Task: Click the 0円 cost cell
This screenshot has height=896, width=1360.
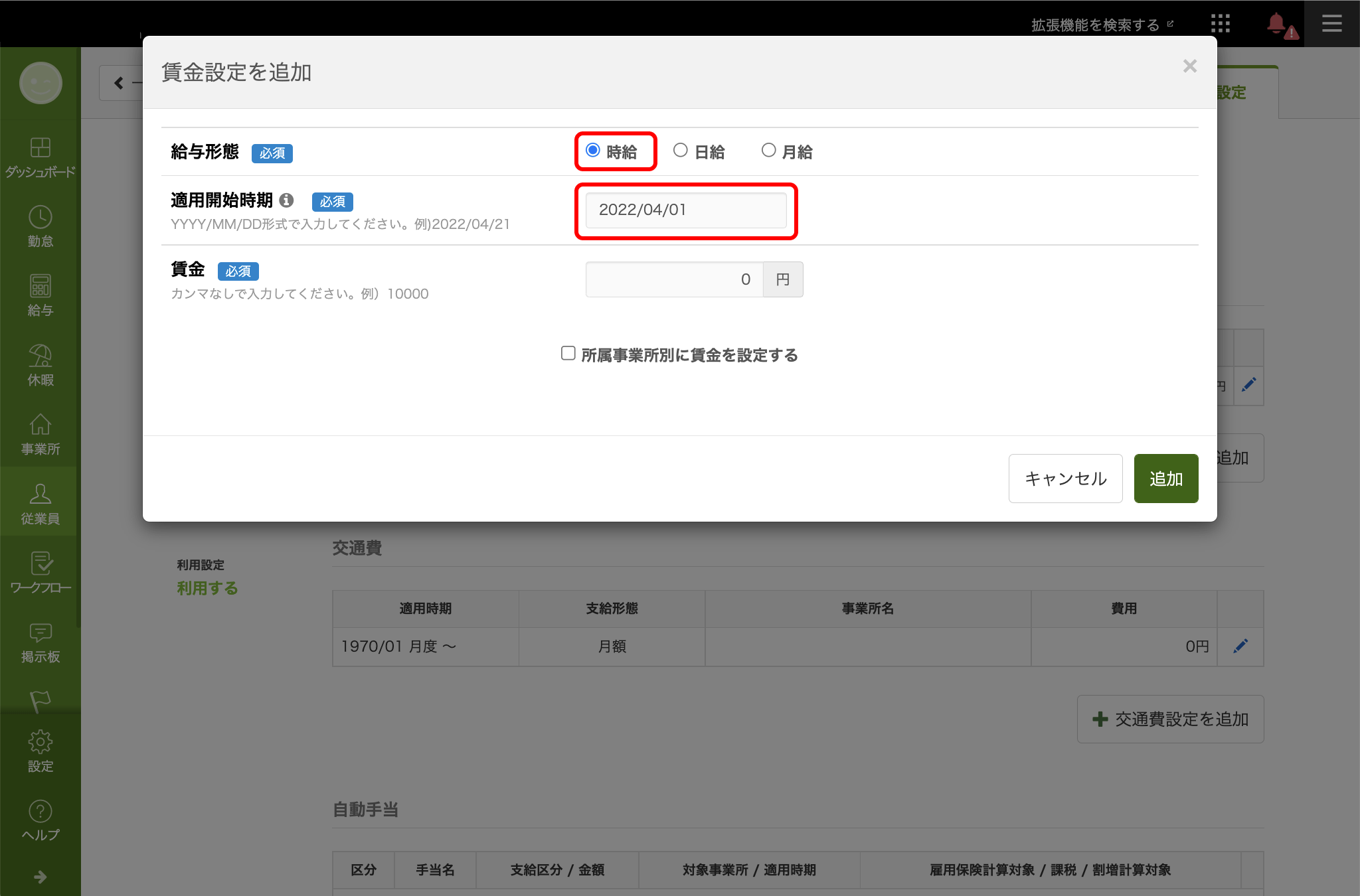Action: [1124, 646]
